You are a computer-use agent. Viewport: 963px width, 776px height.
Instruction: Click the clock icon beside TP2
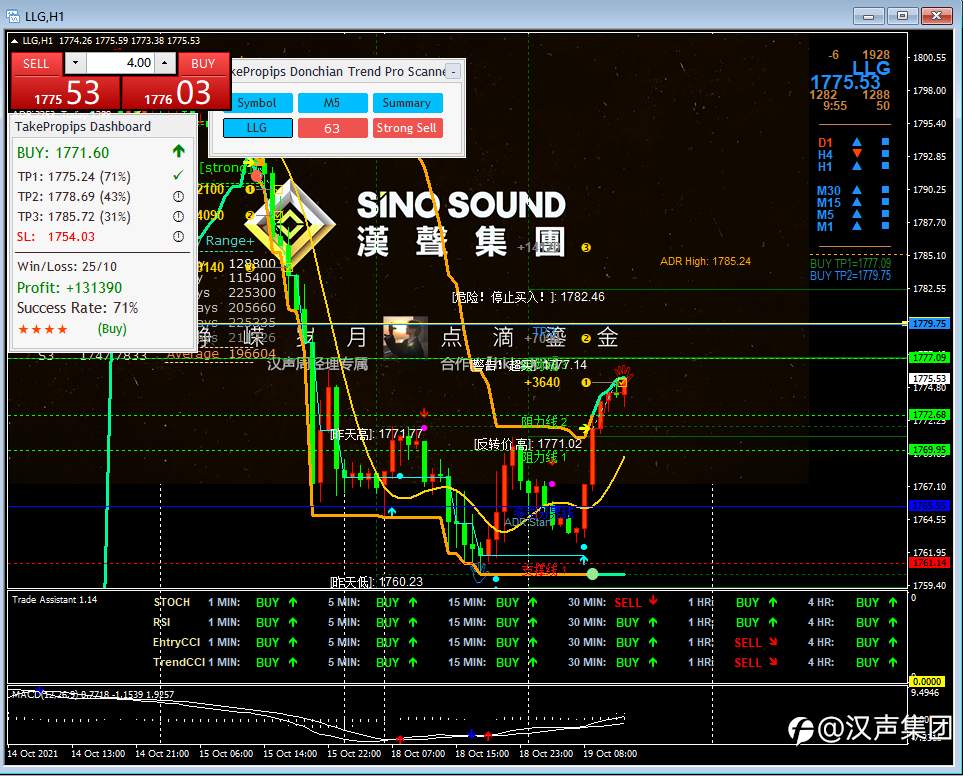tap(178, 196)
